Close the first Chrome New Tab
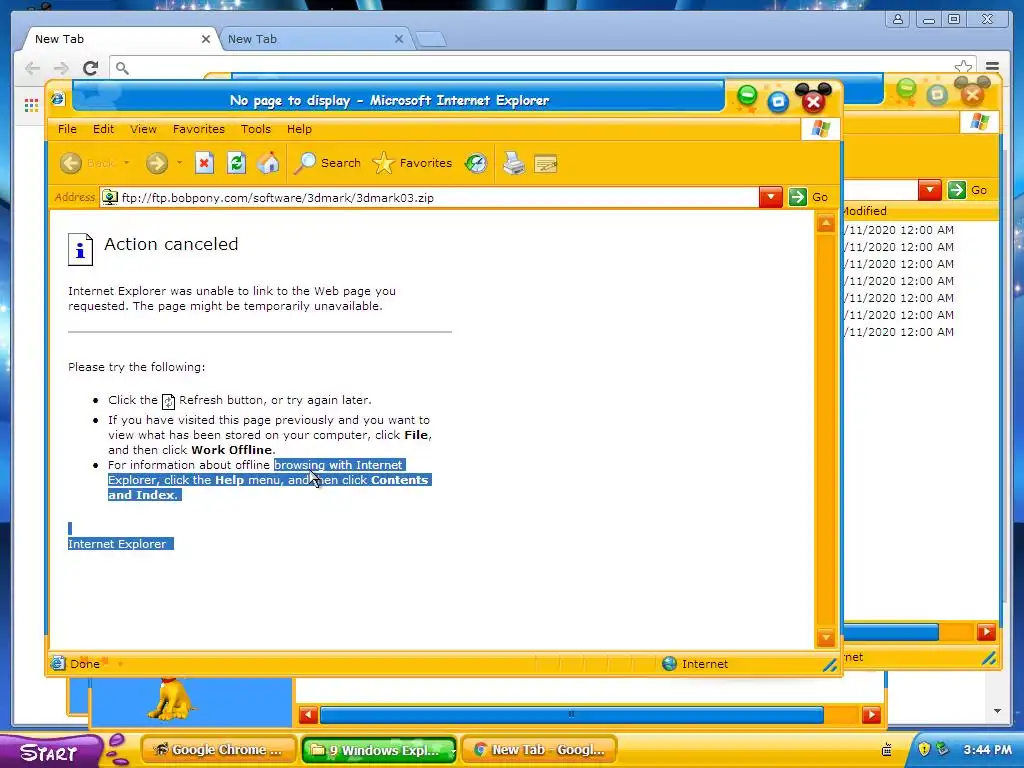 [205, 39]
